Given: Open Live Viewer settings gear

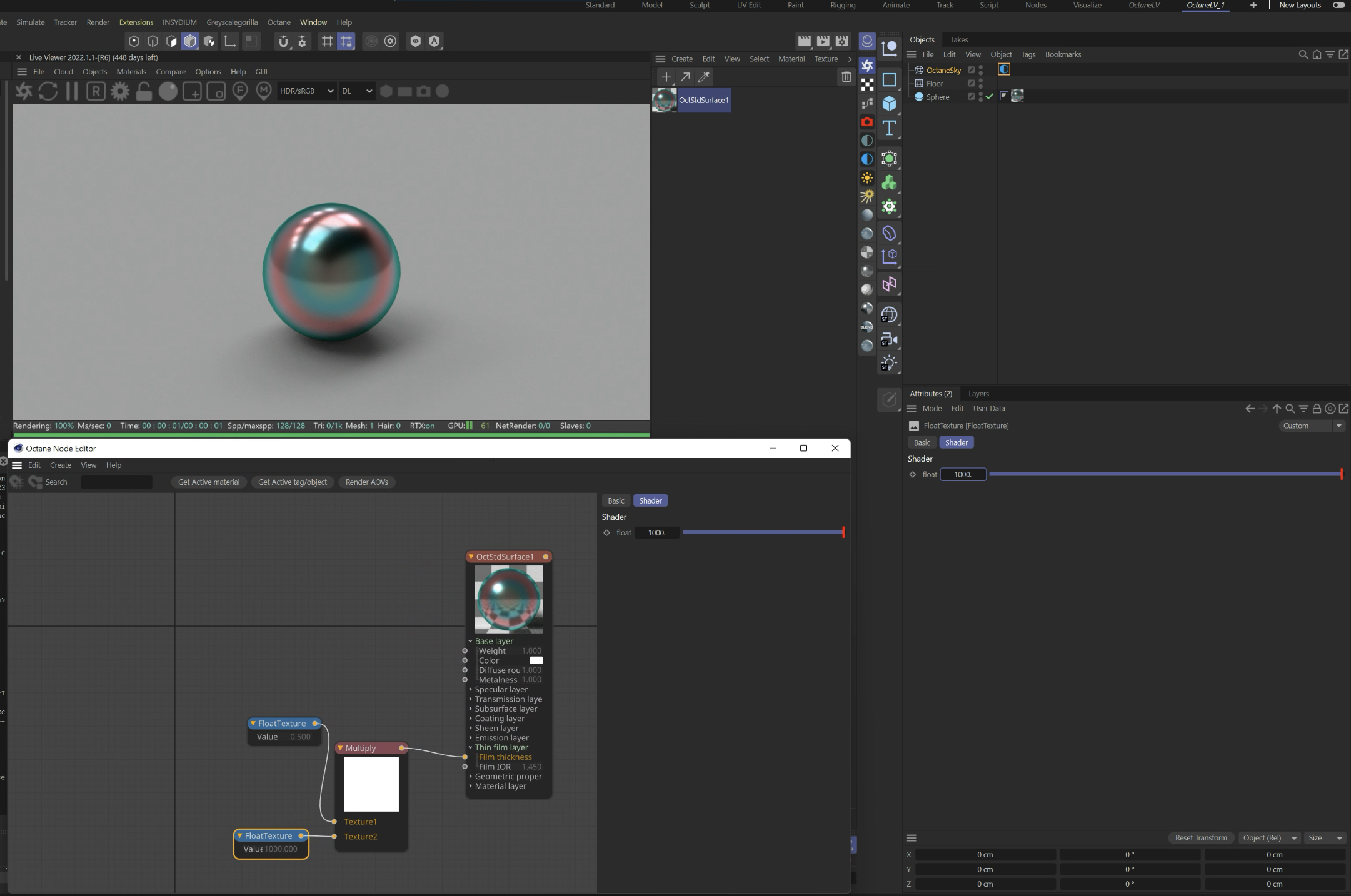Looking at the screenshot, I should click(x=119, y=91).
